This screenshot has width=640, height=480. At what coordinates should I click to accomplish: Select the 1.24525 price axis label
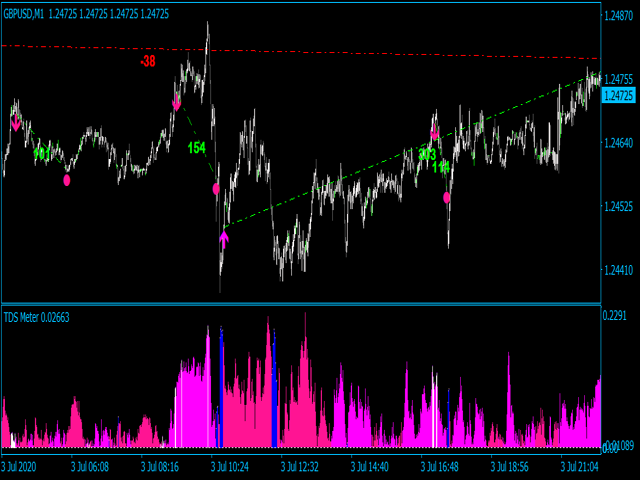pyautogui.click(x=618, y=207)
